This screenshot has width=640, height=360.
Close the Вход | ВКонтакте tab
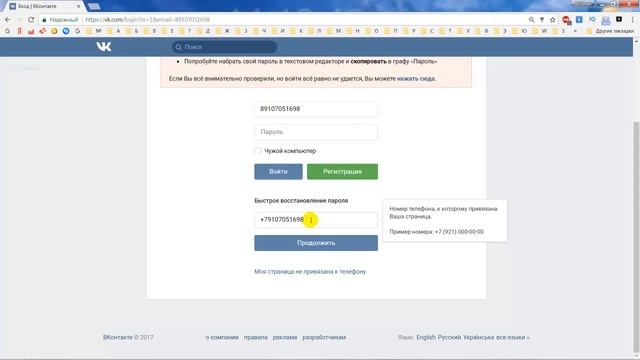pos(78,7)
